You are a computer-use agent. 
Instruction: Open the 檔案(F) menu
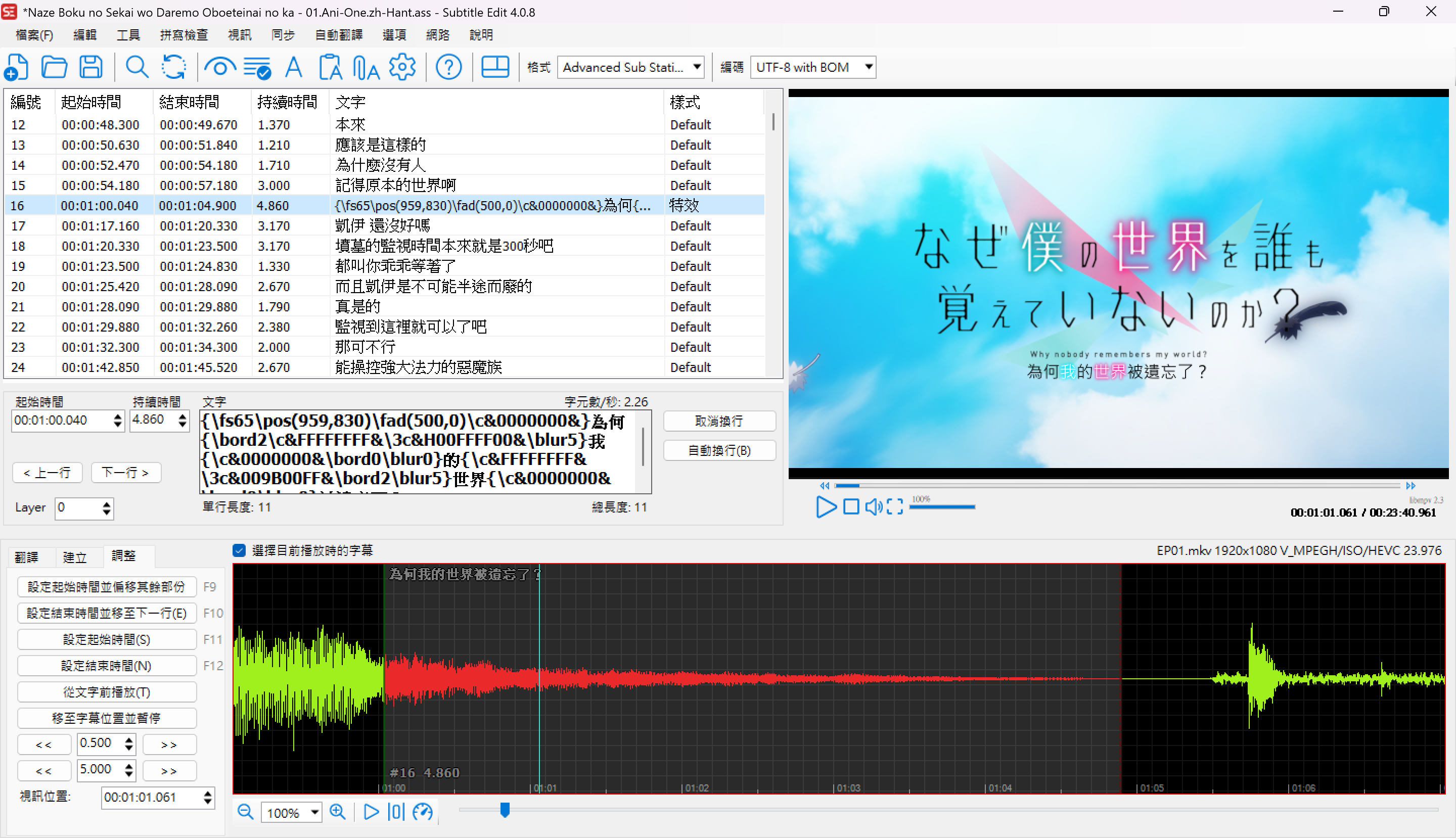(x=34, y=35)
